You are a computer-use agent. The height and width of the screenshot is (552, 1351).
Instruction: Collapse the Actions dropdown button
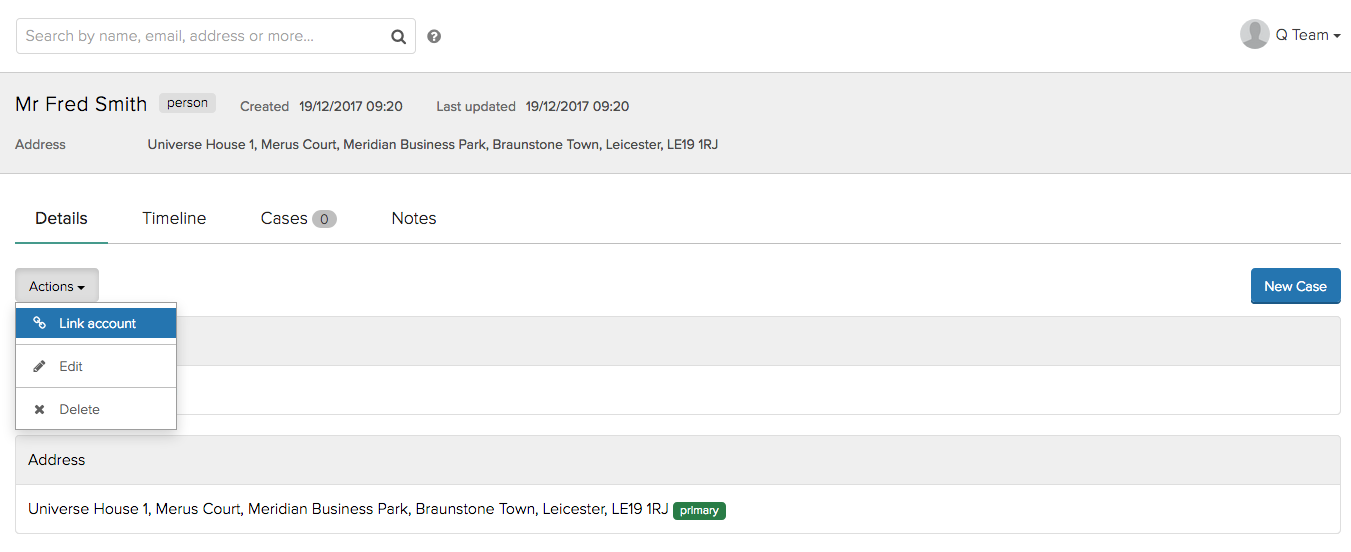point(57,286)
